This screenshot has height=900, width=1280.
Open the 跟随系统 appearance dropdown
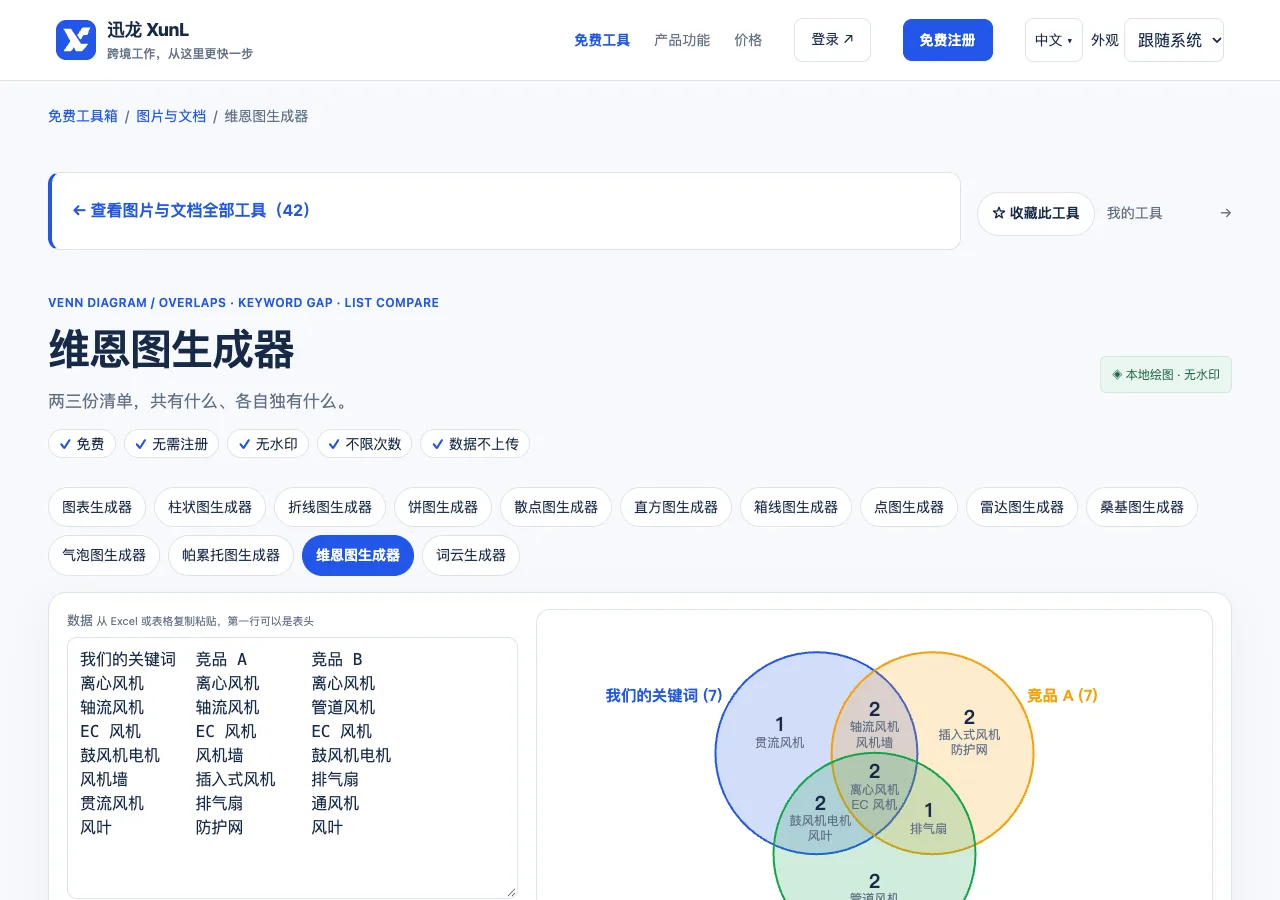coord(1174,40)
